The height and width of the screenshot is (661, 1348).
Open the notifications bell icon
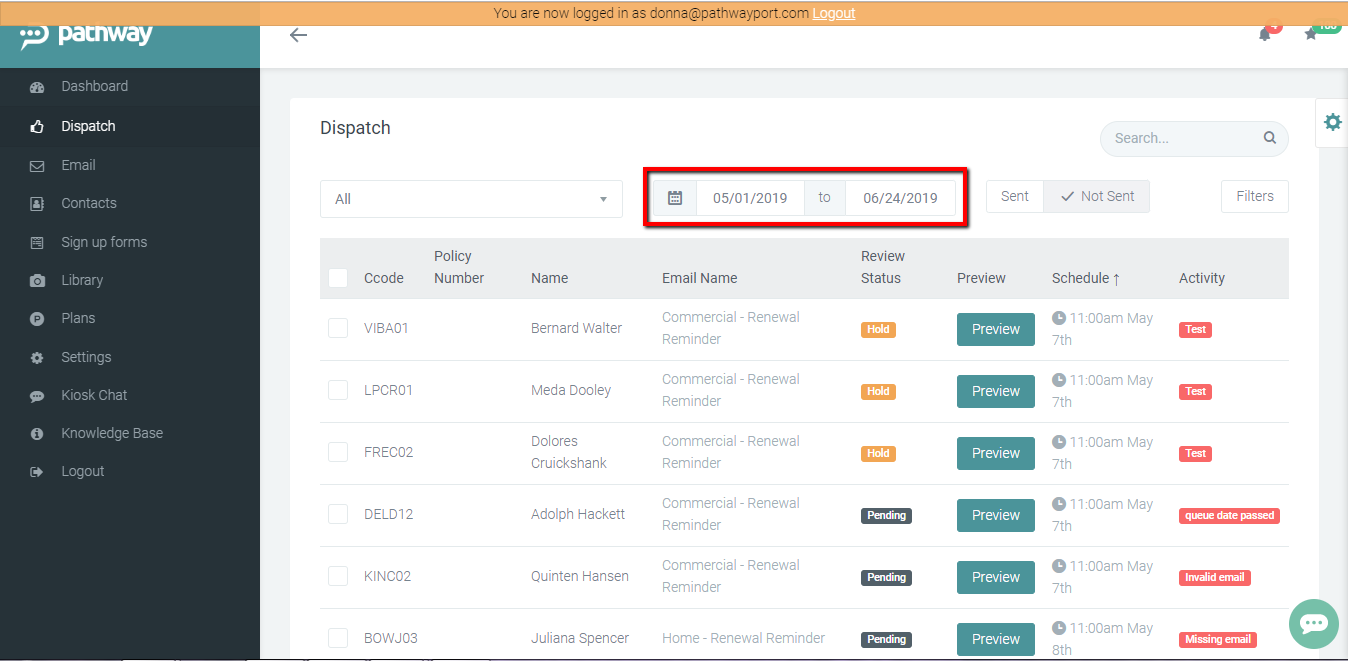1264,33
